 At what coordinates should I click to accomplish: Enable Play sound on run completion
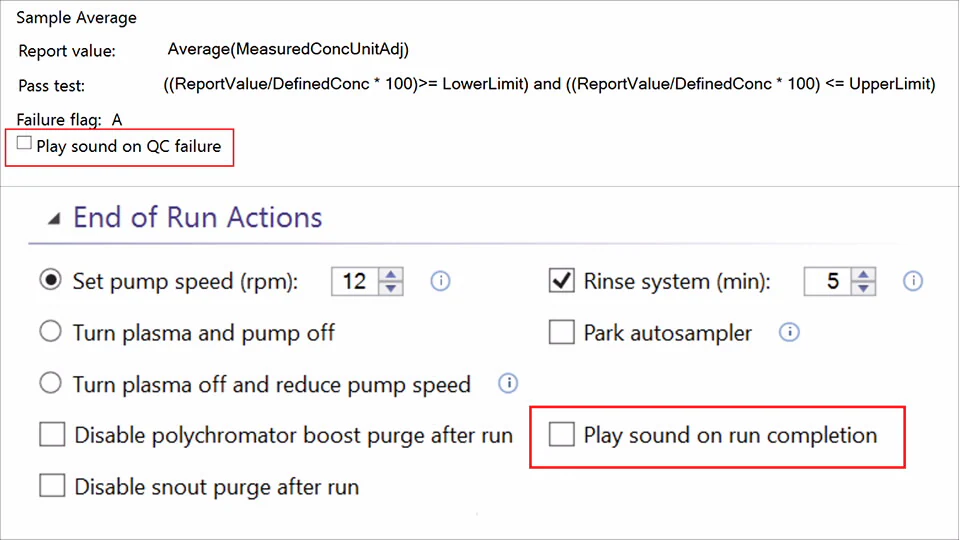tap(562, 435)
